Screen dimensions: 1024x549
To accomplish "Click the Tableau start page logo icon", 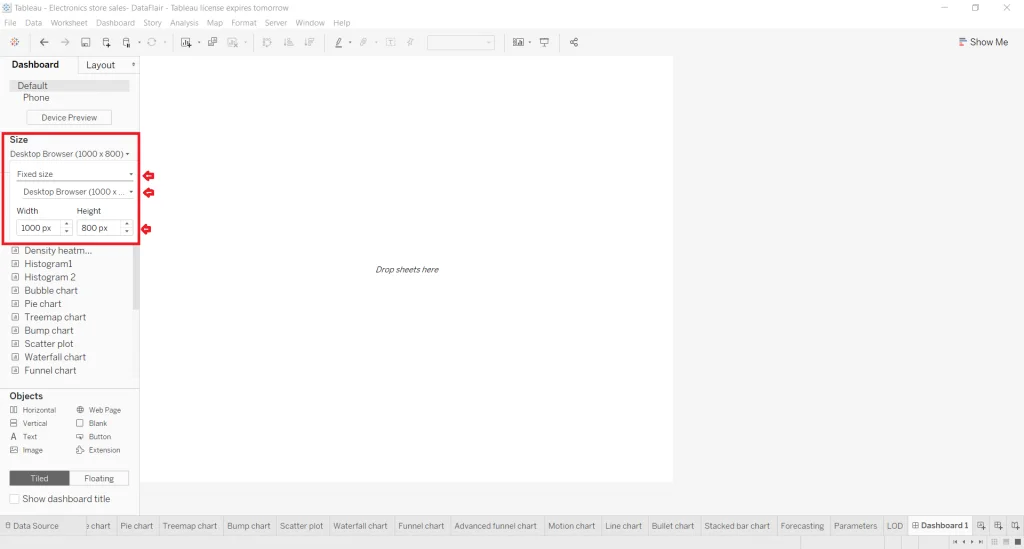I will click(x=14, y=42).
